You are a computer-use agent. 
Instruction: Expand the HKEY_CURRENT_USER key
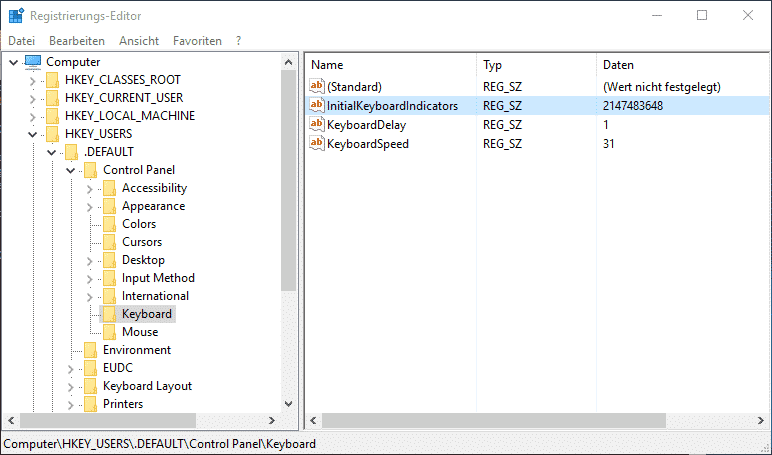pyautogui.click(x=32, y=98)
